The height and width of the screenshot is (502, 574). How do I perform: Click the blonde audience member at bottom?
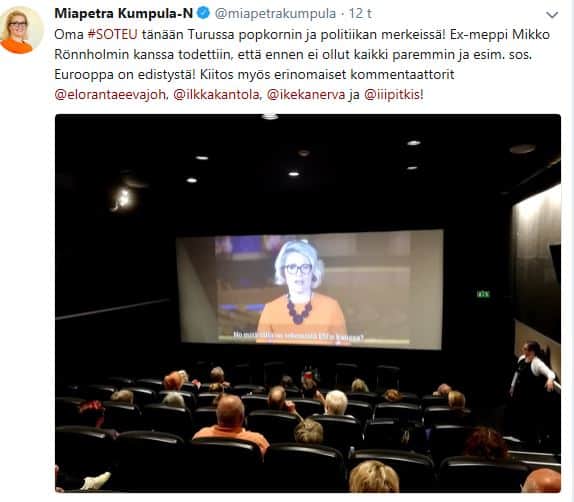click(373, 476)
